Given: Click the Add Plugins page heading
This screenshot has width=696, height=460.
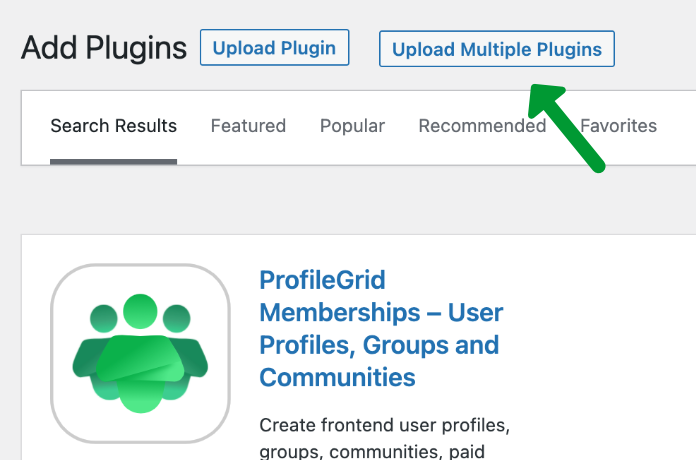Looking at the screenshot, I should click(x=104, y=48).
